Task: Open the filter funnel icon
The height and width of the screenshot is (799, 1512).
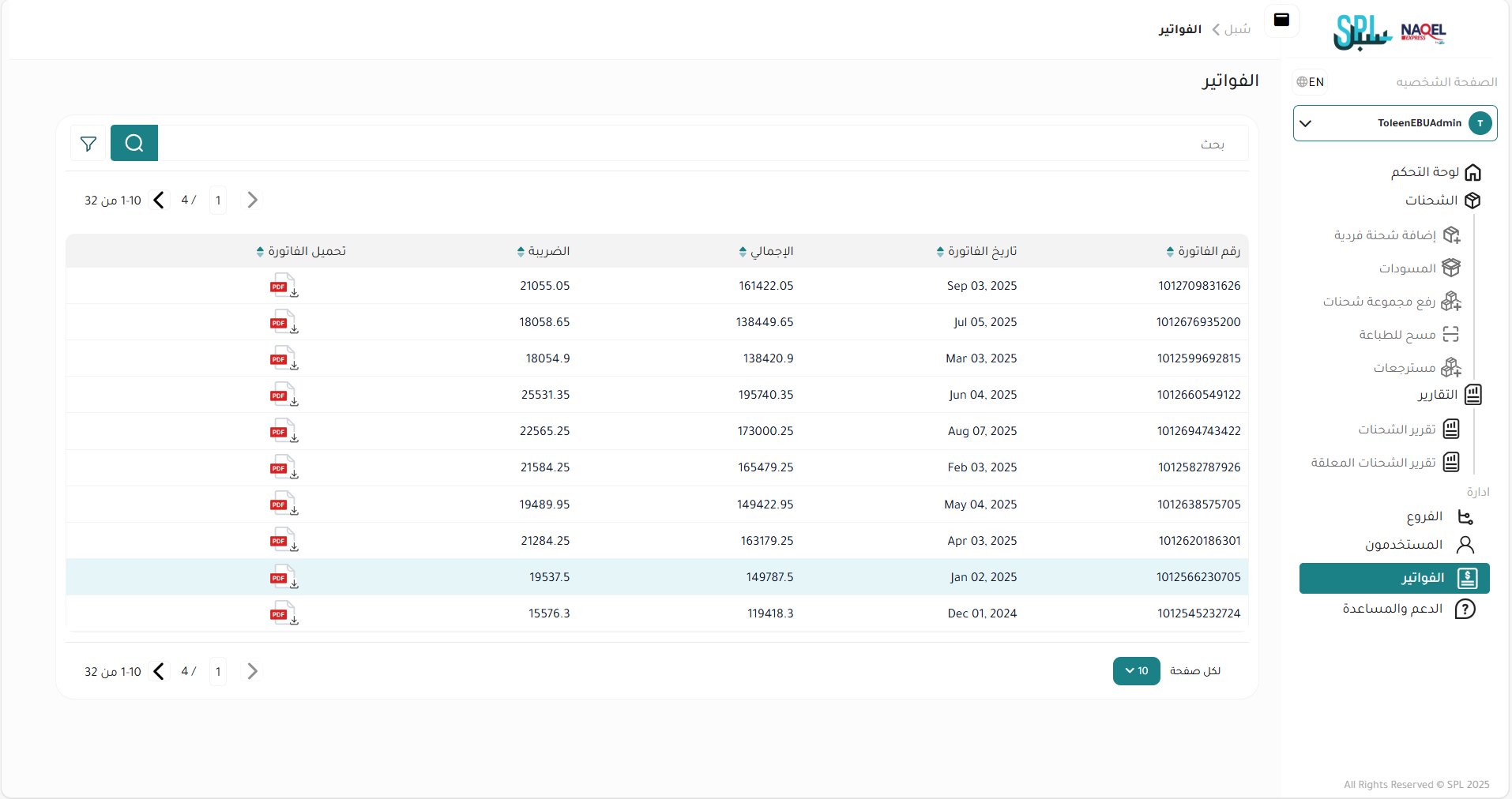Action: (x=88, y=144)
